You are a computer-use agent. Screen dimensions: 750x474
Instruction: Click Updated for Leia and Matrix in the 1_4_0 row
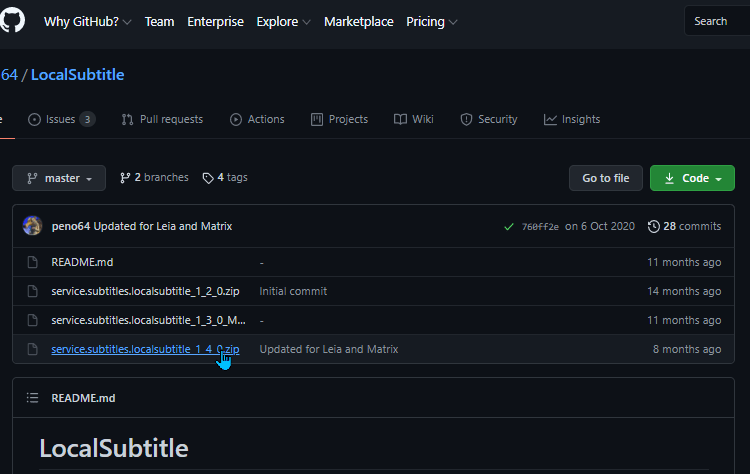[x=329, y=349]
